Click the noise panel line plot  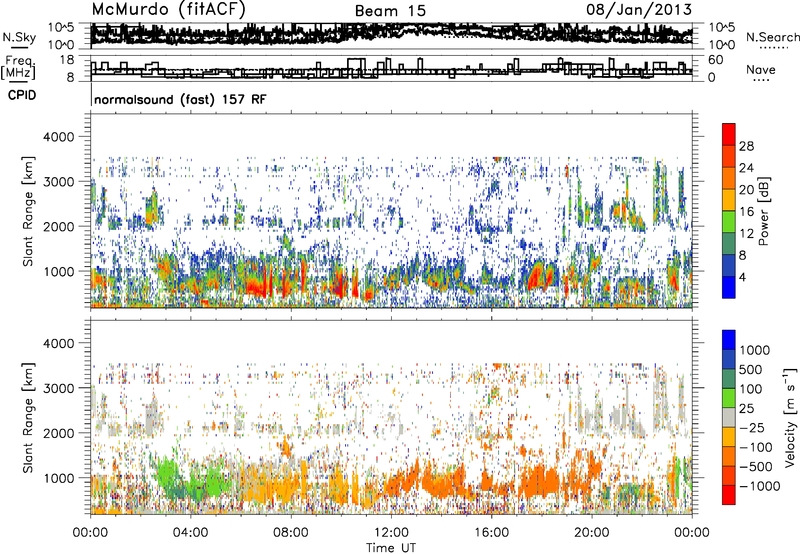(x=391, y=35)
